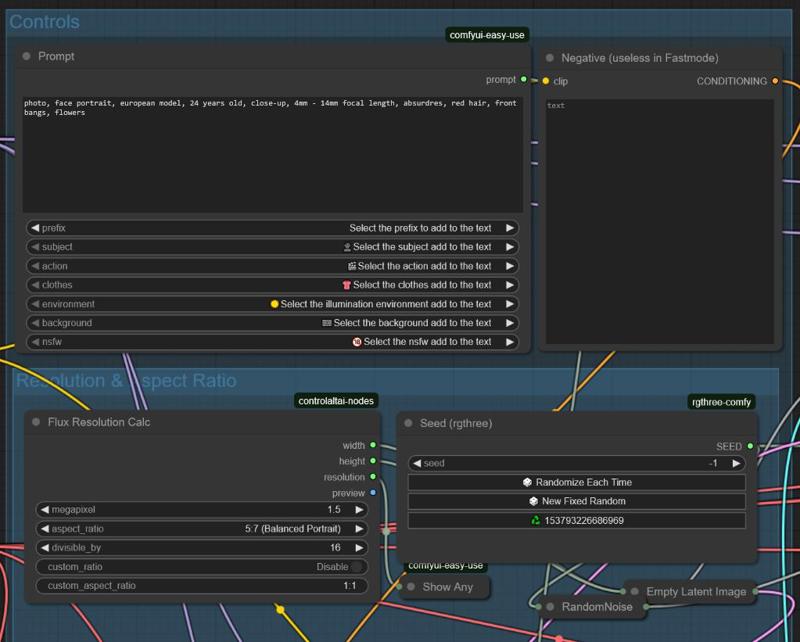Screen dimensions: 800x642
Task: Open the prefix selection dropdown
Action: [272, 228]
